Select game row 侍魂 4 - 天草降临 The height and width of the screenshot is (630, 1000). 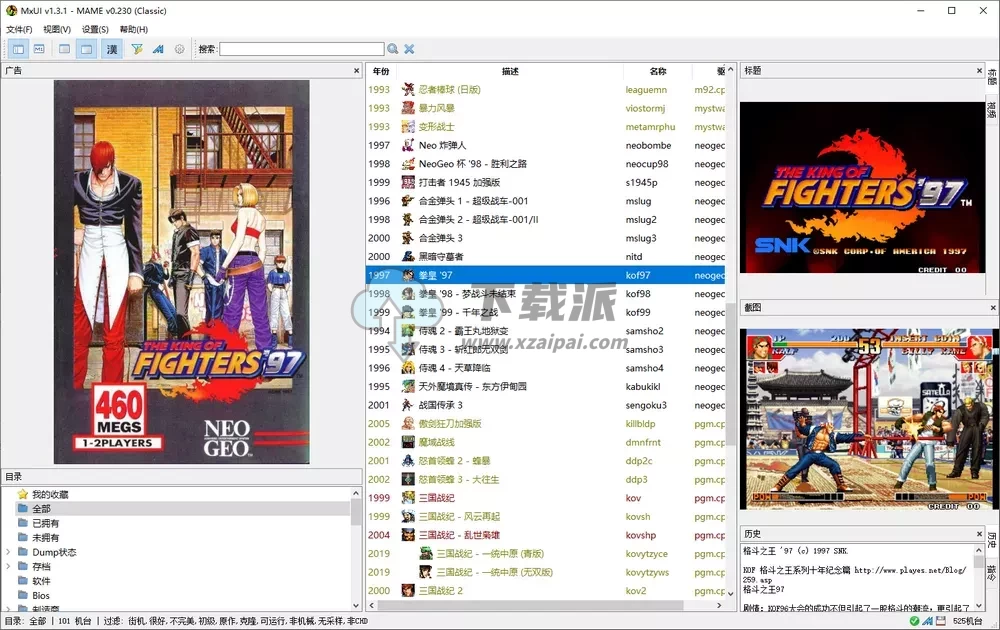[x=545, y=368]
